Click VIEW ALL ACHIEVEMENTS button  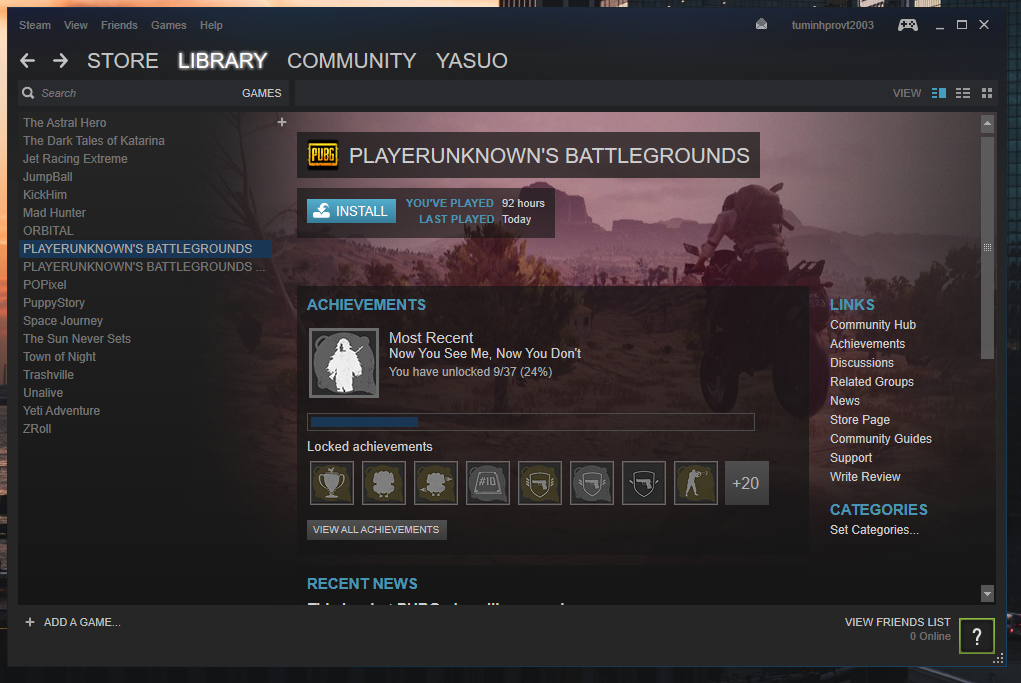pos(376,529)
